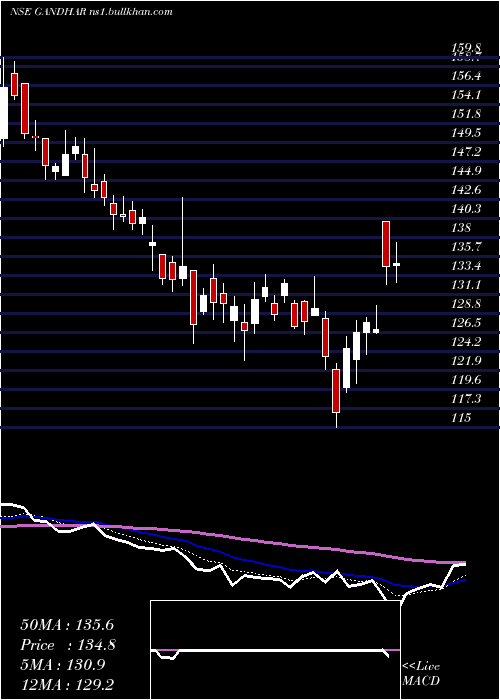Click the NSE GANDHAR ns1.bullkhan.com title text
This screenshot has width=500, height=700.
91,12
